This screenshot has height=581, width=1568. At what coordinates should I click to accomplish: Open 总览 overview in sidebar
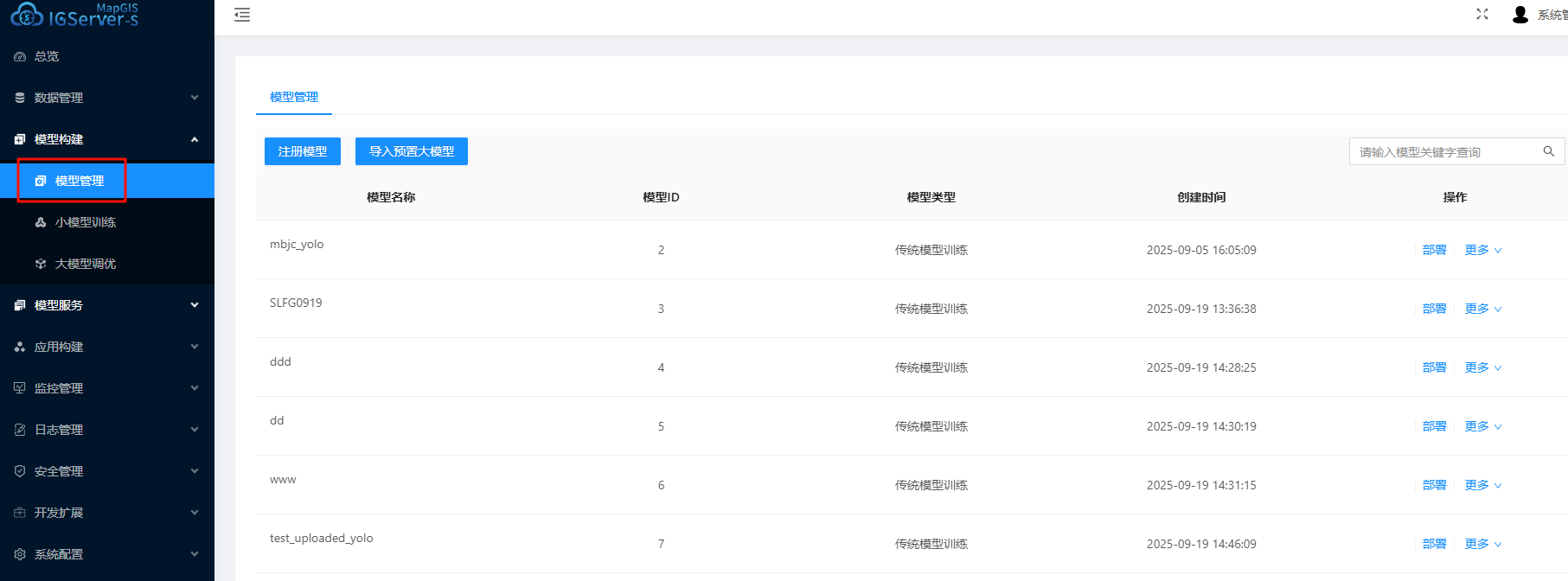point(47,56)
